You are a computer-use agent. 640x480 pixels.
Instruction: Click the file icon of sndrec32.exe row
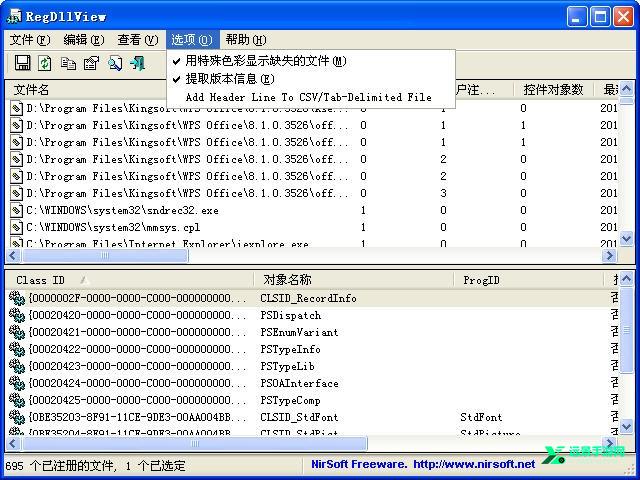[16, 210]
